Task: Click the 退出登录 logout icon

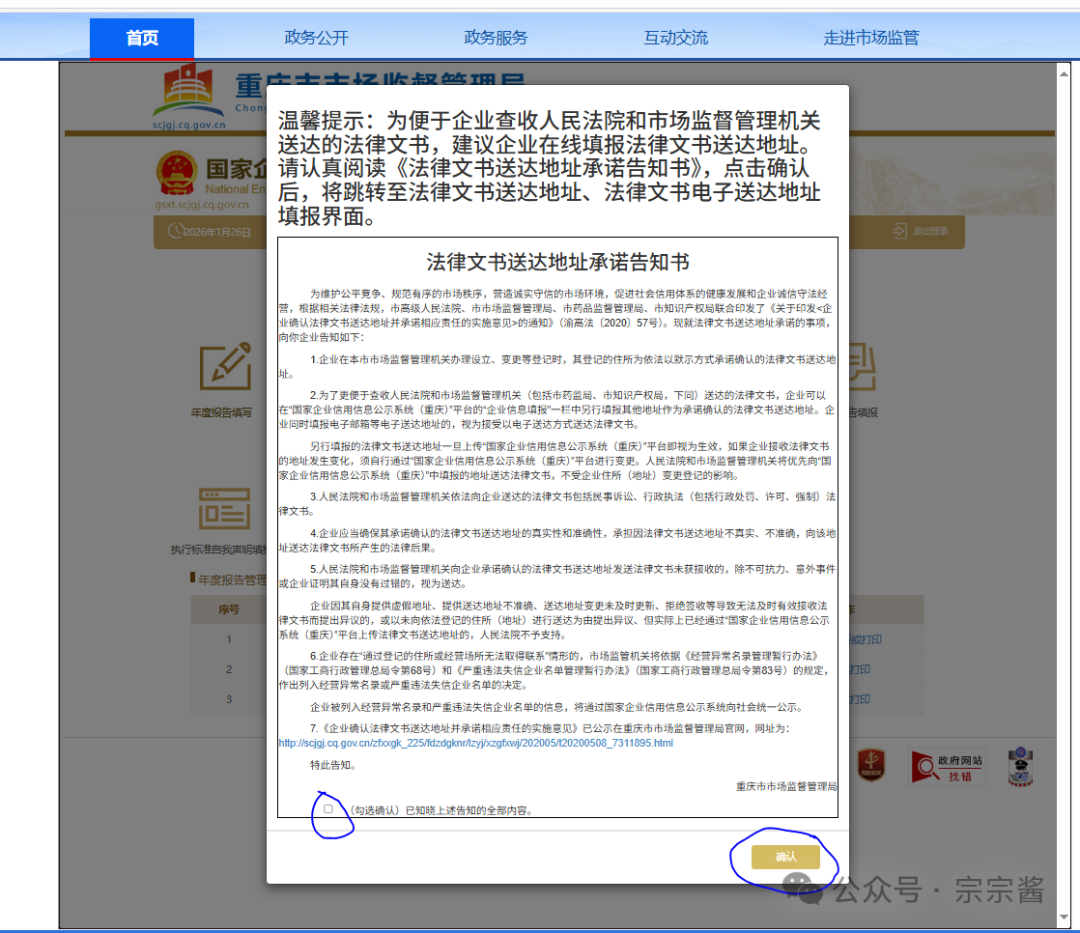Action: (x=899, y=231)
